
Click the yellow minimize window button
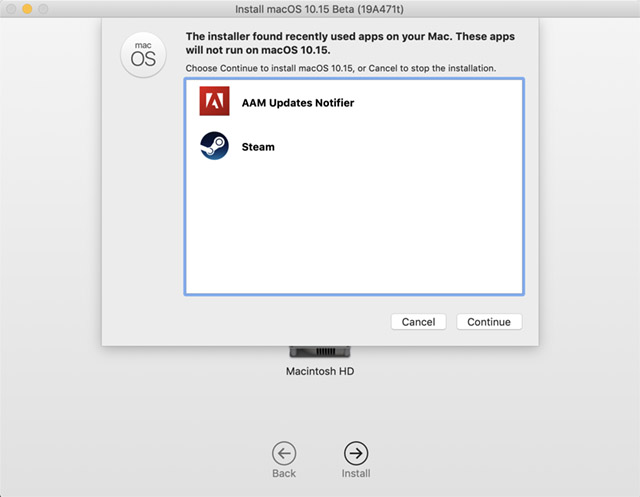(27, 9)
